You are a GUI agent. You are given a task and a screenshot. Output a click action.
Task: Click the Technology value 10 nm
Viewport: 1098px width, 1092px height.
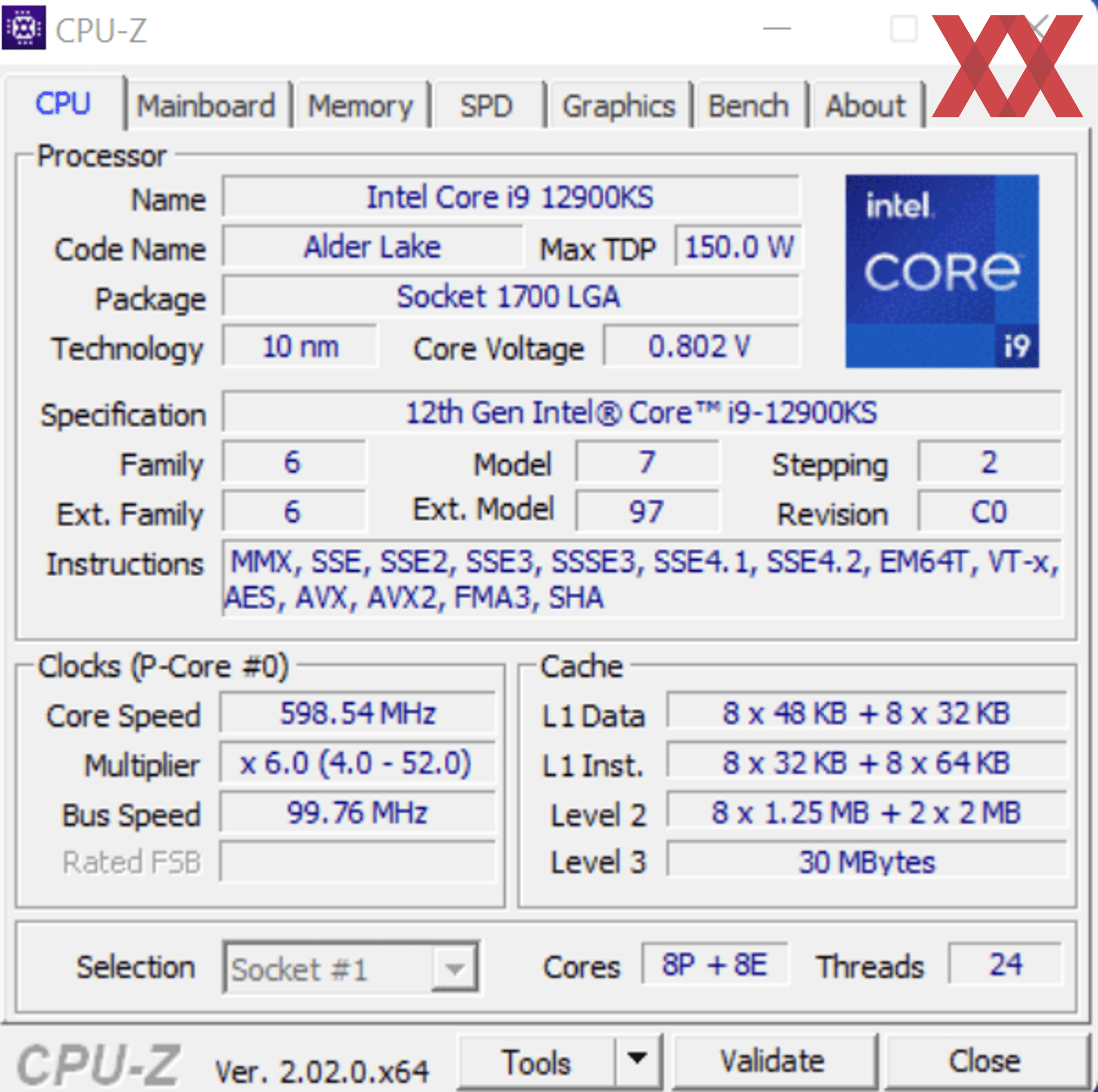(x=300, y=346)
